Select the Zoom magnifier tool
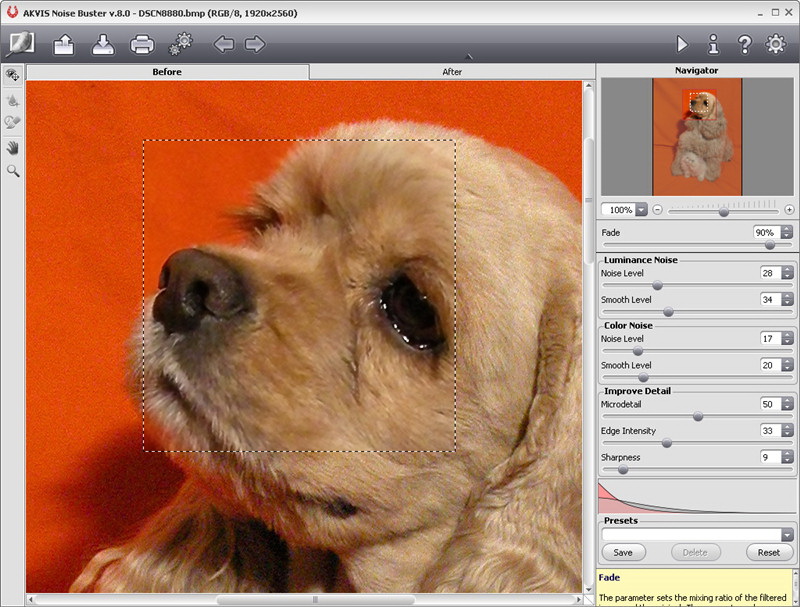This screenshot has height=607, width=800. [x=13, y=171]
